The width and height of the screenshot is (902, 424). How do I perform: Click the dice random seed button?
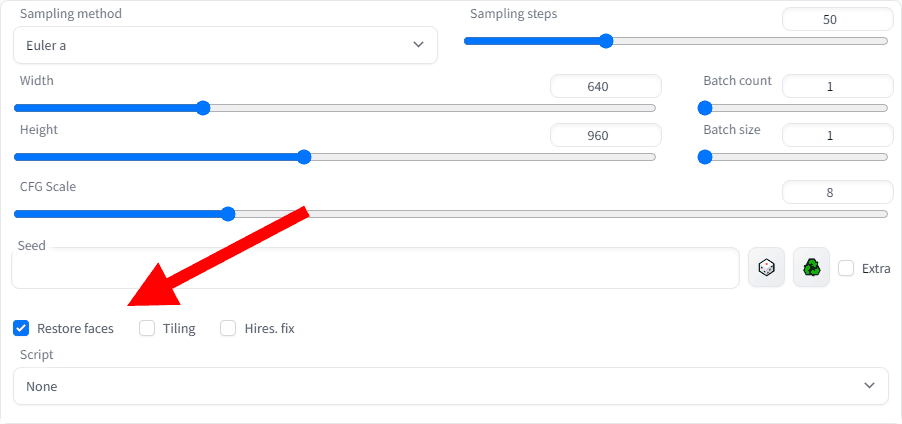tap(766, 268)
